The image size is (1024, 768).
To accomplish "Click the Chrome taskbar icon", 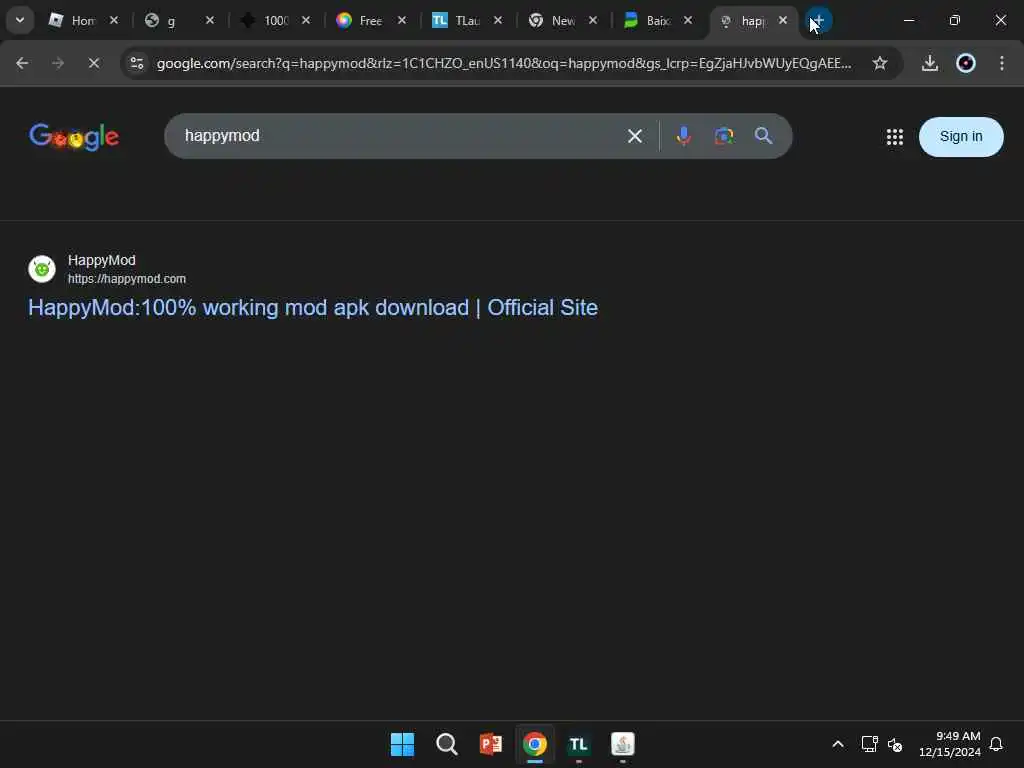I will [534, 744].
